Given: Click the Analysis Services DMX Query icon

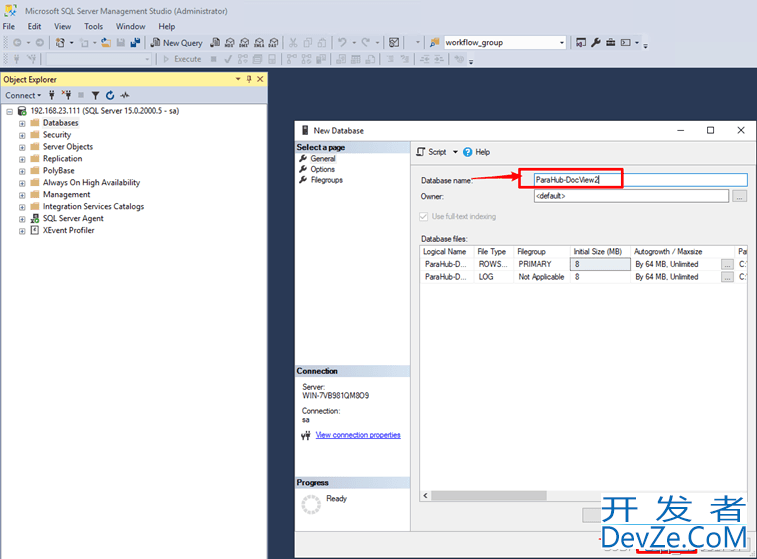Looking at the screenshot, I should (244, 43).
